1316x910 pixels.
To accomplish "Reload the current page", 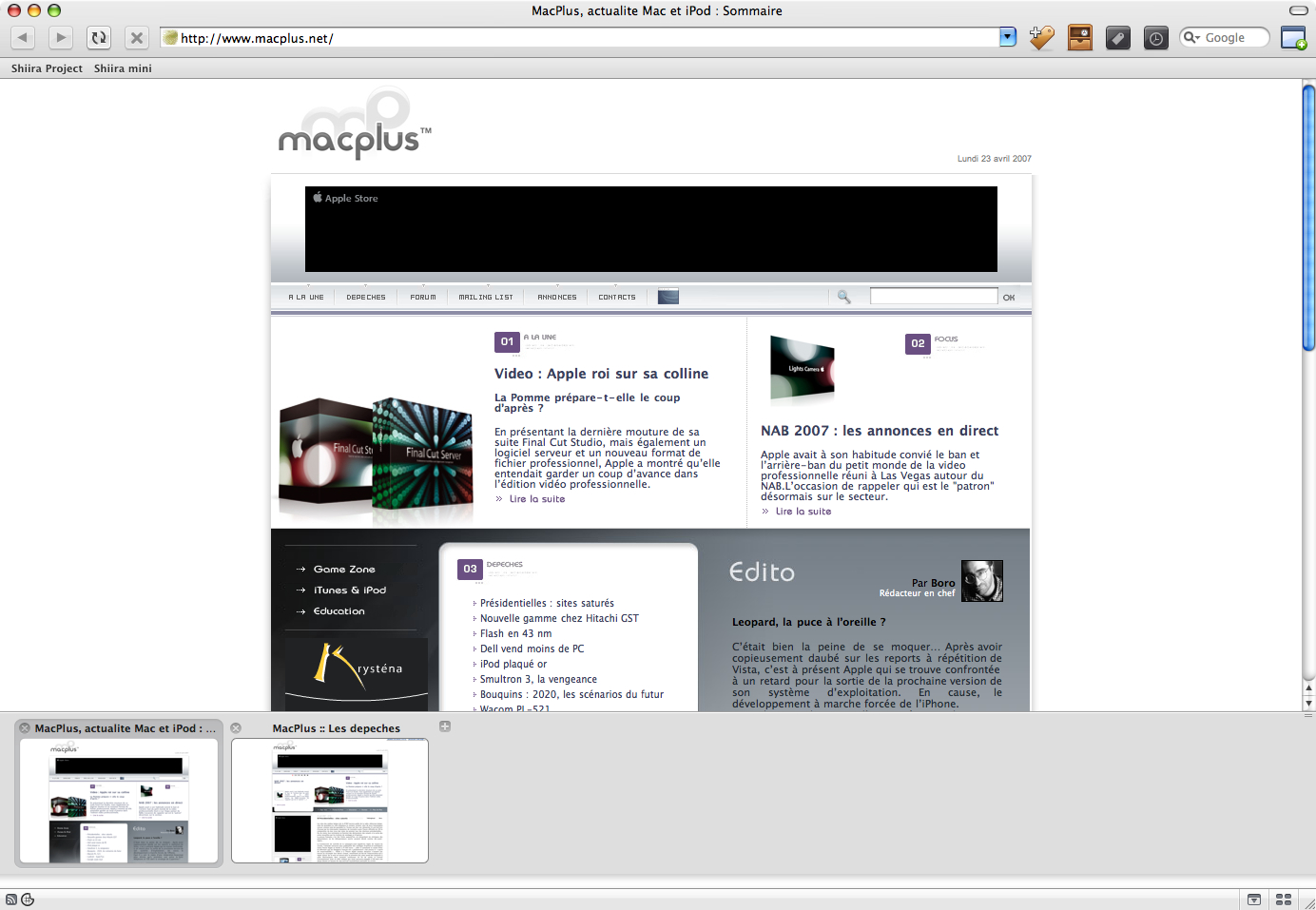I will [99, 38].
